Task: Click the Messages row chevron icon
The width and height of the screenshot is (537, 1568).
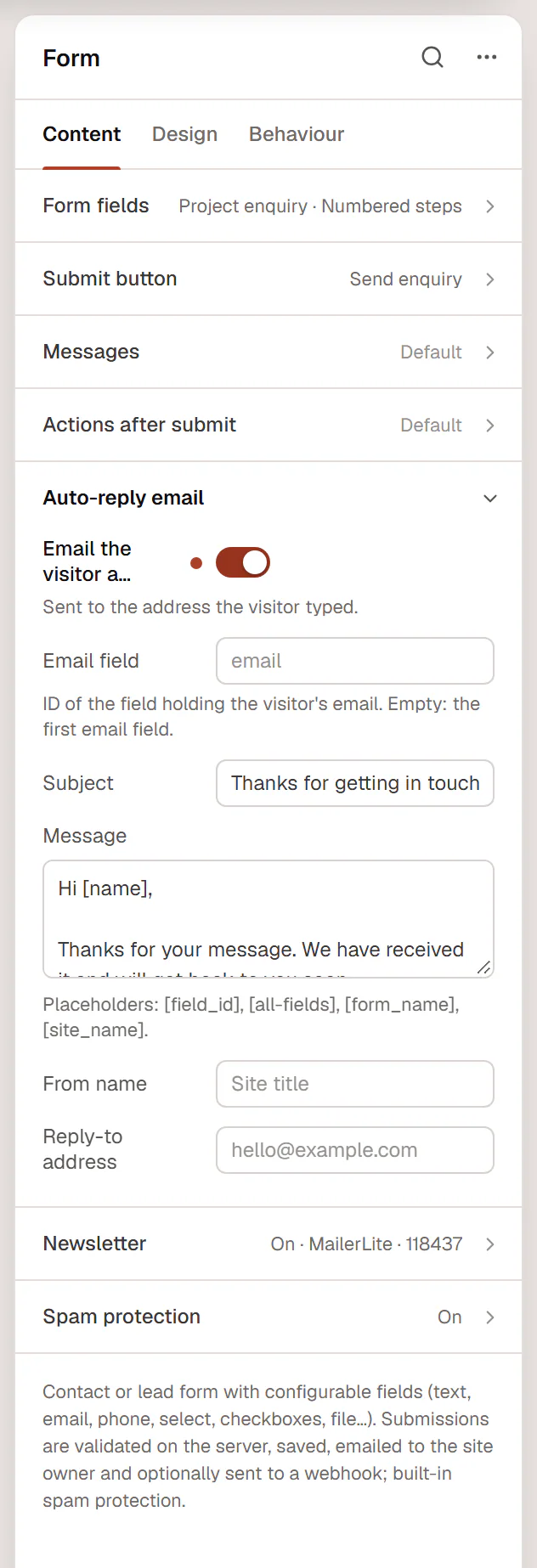Action: [x=490, y=353]
